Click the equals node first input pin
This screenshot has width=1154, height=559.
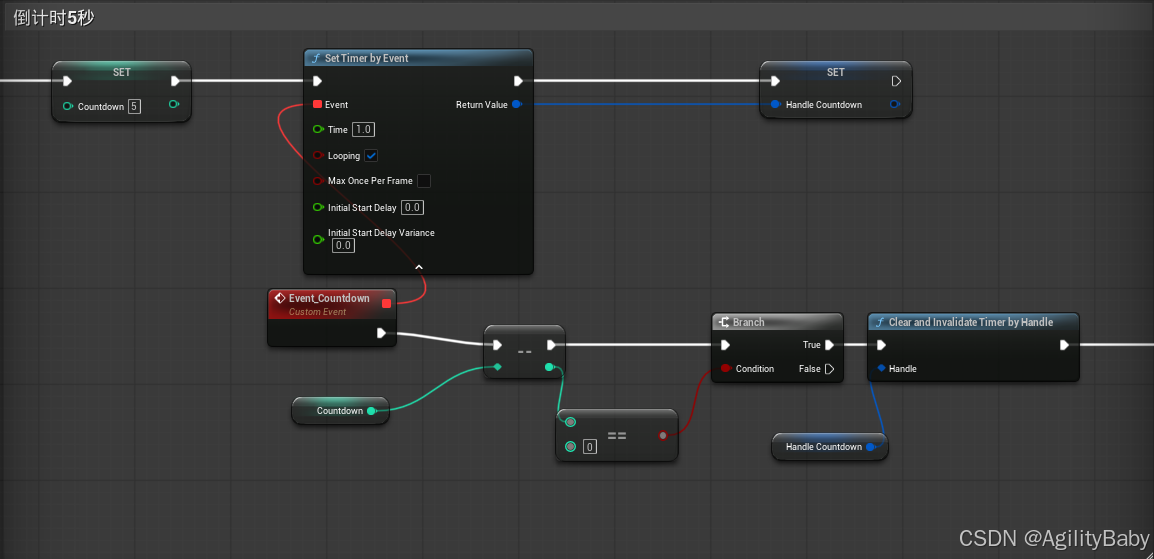570,421
